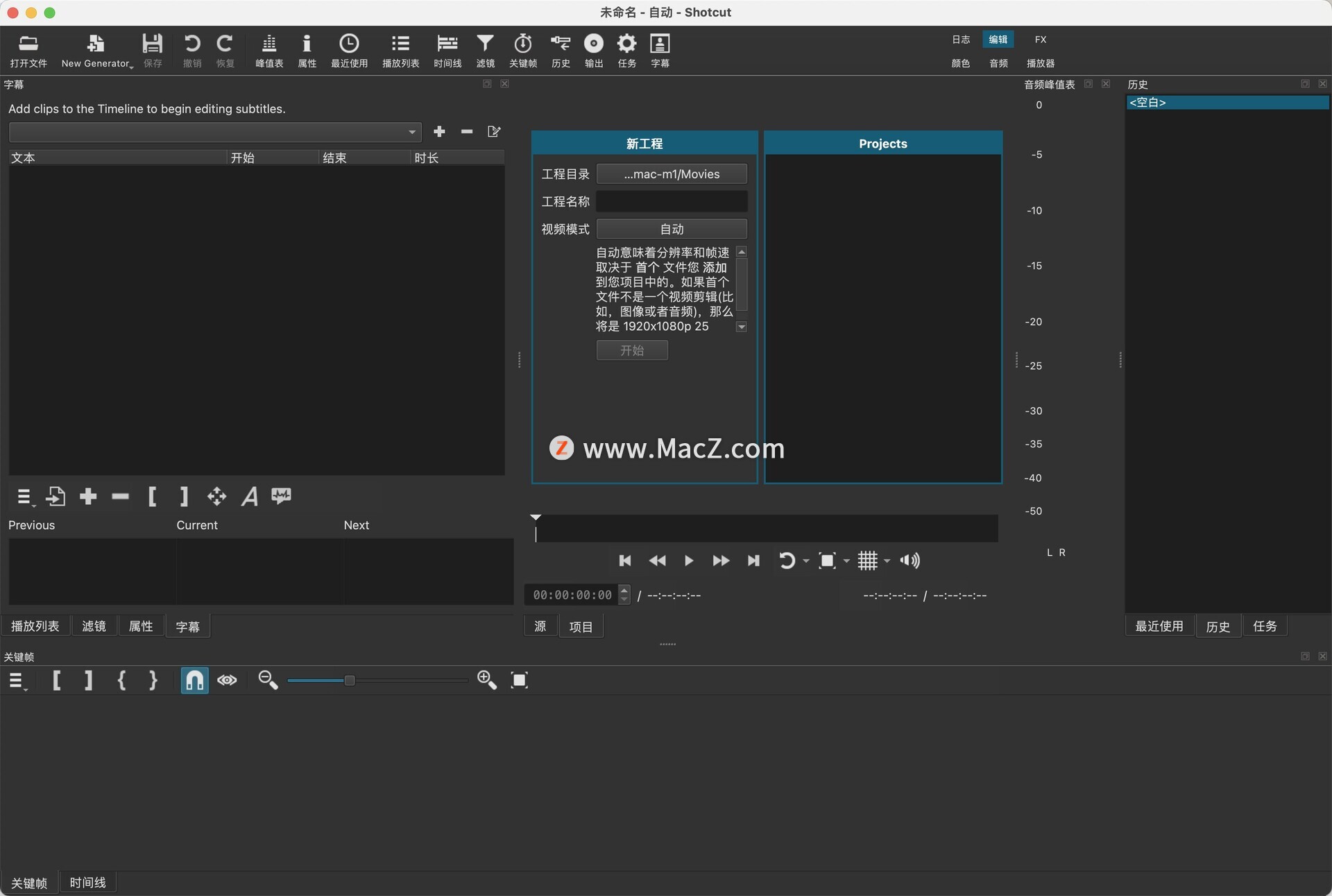The height and width of the screenshot is (896, 1332).
Task: Toggle the zoom fit player icon
Action: point(827,560)
